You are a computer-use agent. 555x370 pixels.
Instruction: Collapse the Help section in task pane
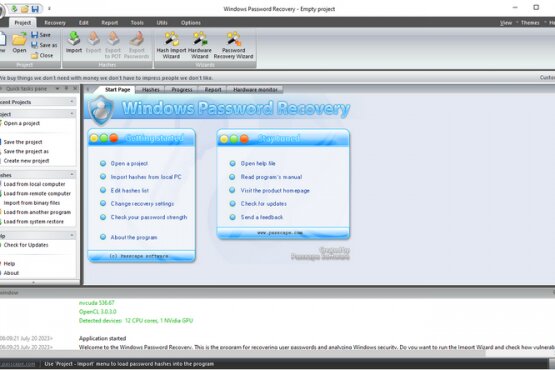tap(72, 235)
